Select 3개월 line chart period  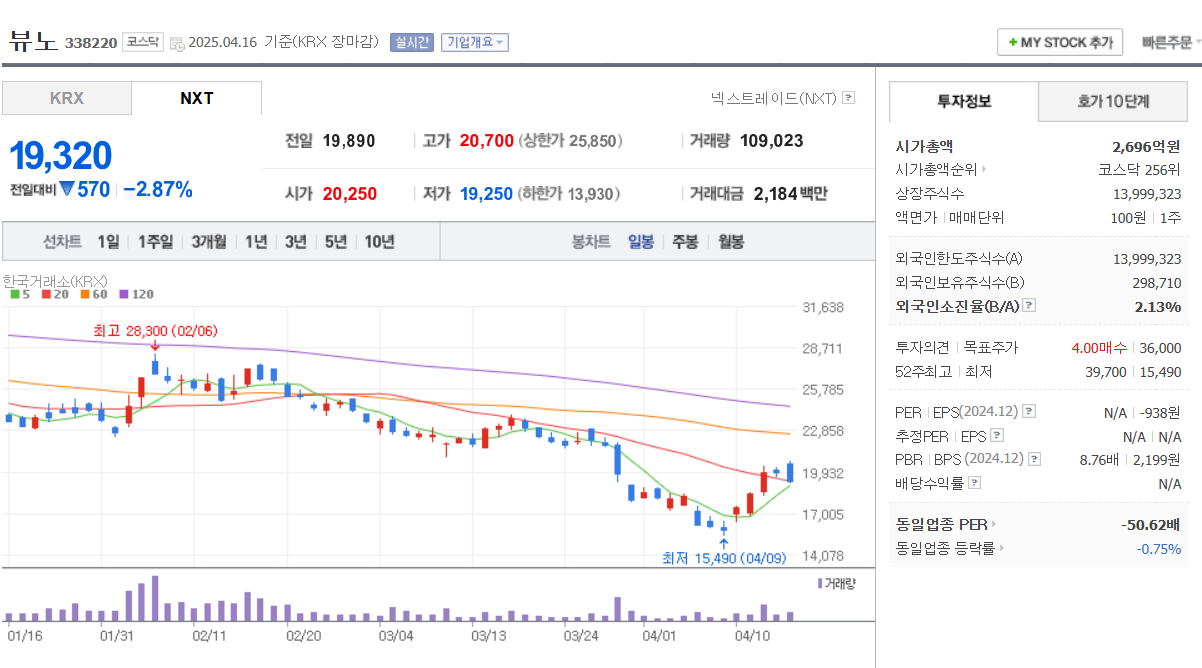click(x=209, y=241)
